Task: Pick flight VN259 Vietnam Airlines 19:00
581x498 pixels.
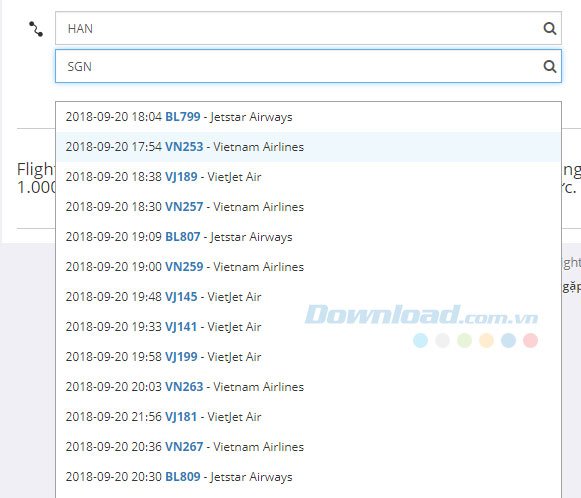Action: click(308, 267)
